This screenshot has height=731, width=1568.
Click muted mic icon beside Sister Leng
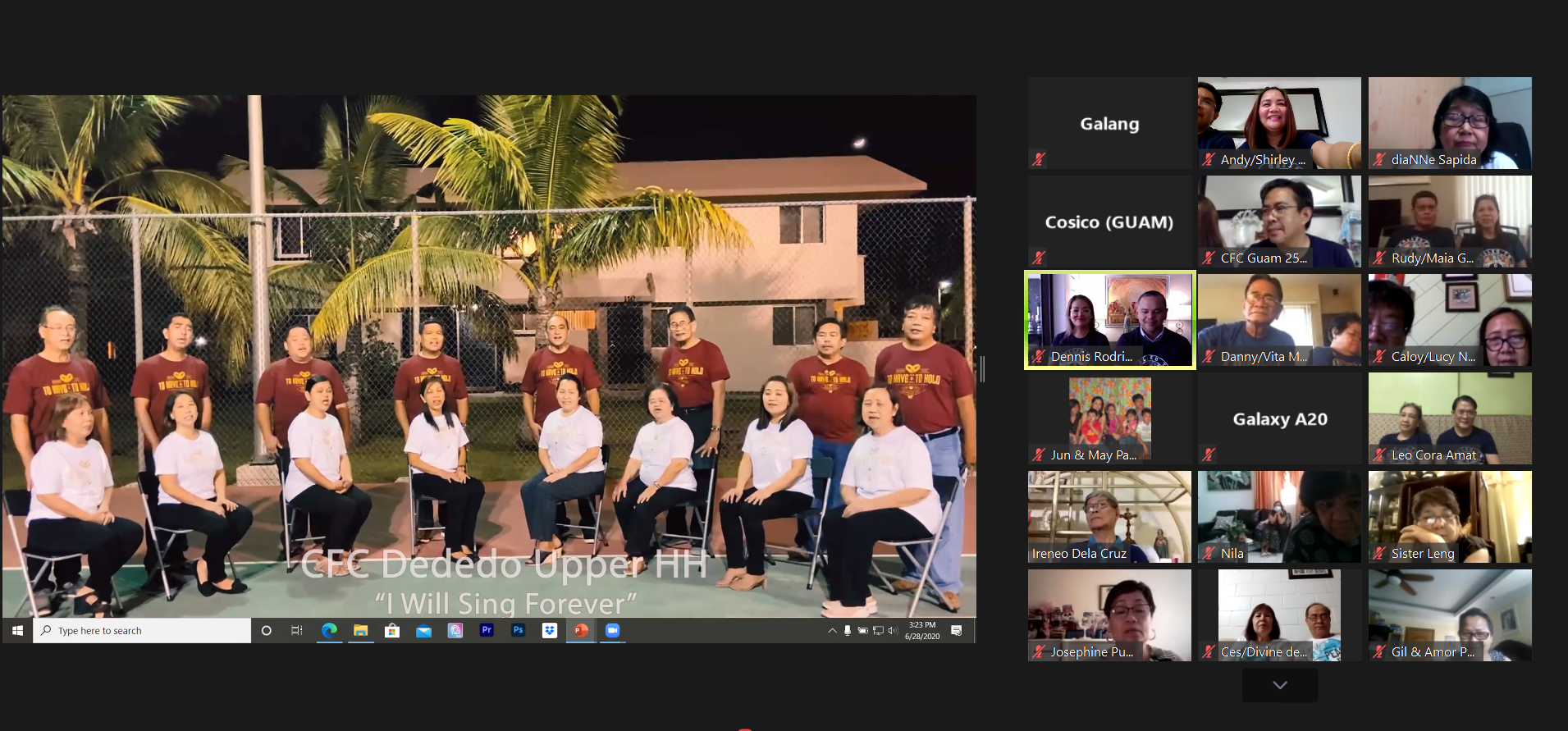1380,553
